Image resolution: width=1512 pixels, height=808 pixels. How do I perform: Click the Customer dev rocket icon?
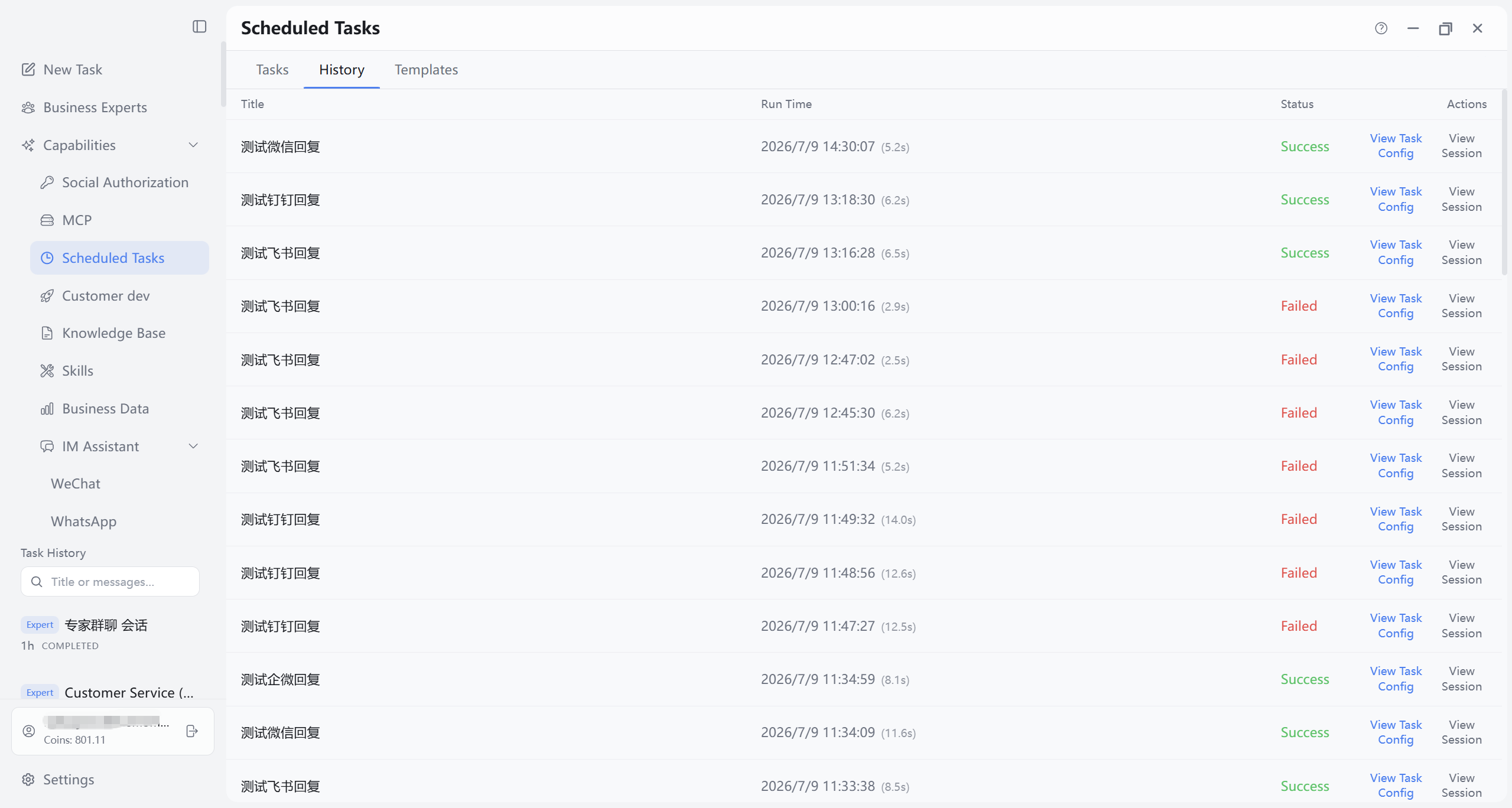coord(47,296)
